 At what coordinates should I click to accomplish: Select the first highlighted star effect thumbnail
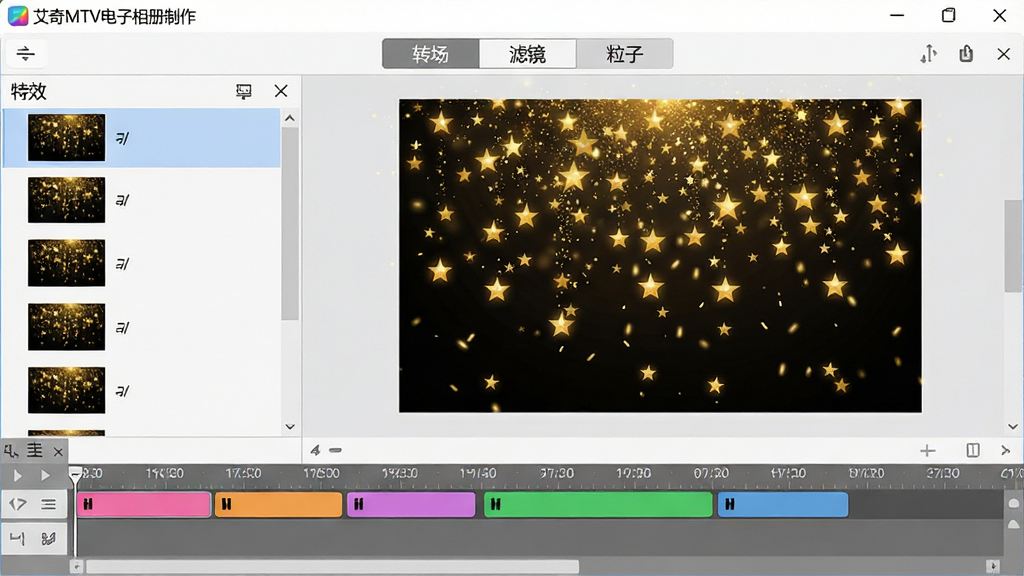66,137
